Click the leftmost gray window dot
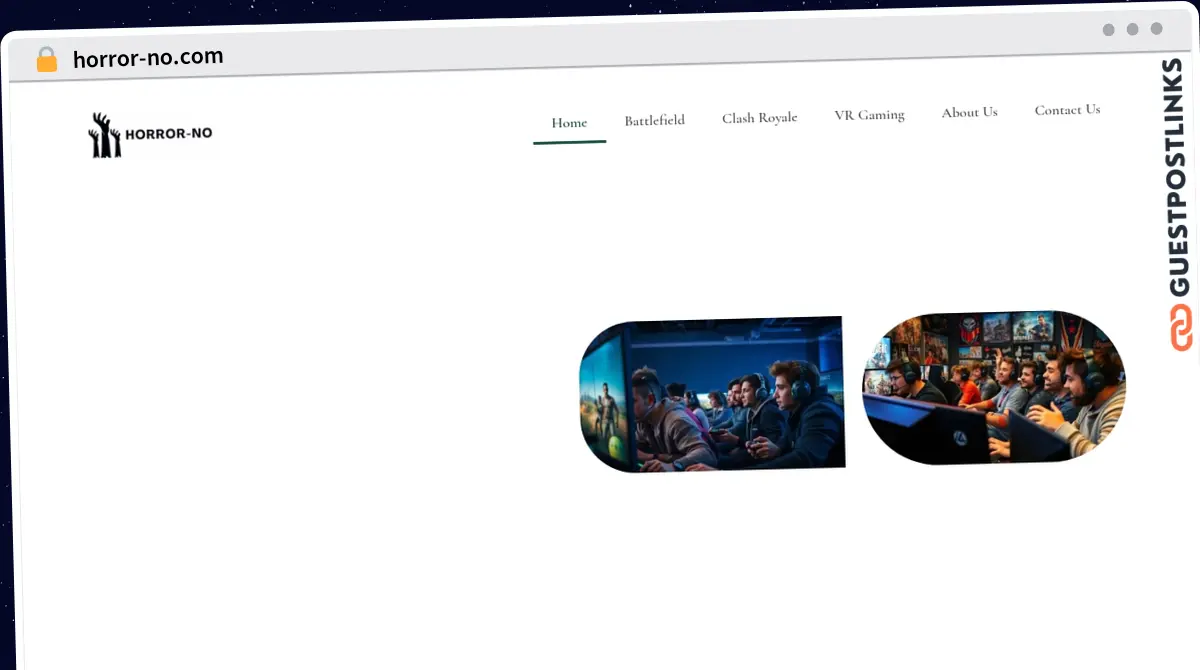The image size is (1200, 670). point(1108,30)
